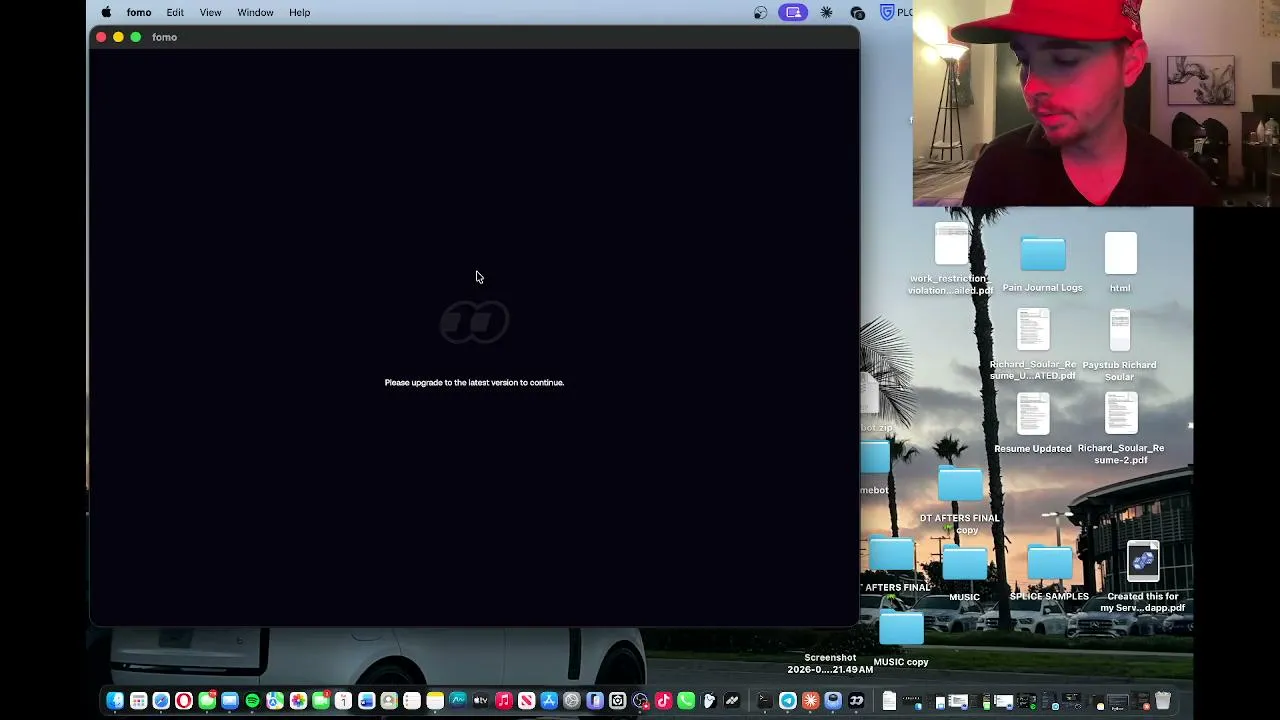Launch Telegram from the Dock
Viewport: 1280px width, 720px height.
point(788,701)
